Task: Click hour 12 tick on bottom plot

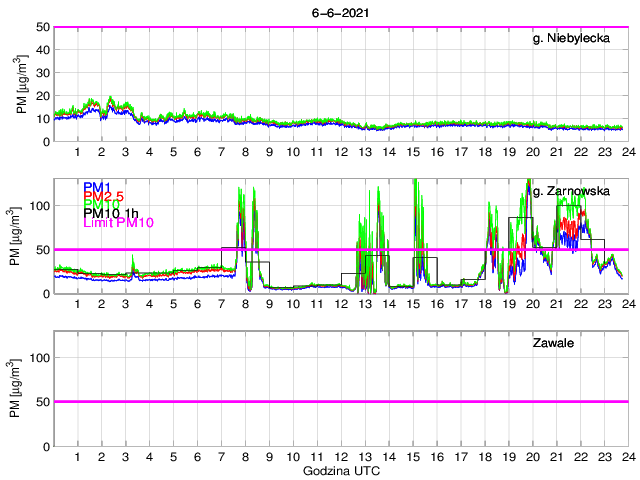Action: [341, 457]
